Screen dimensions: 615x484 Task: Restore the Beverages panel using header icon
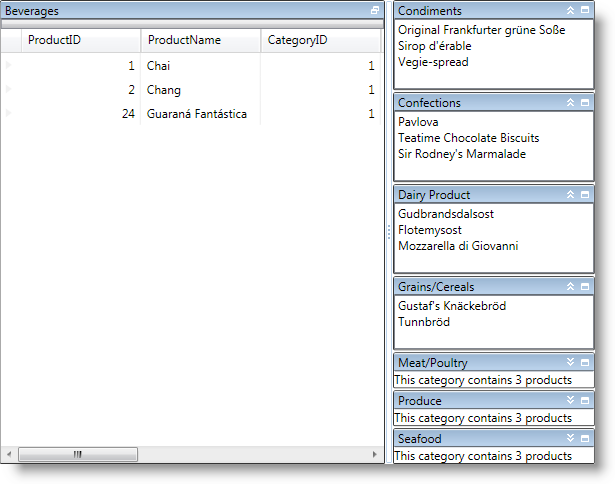(375, 10)
